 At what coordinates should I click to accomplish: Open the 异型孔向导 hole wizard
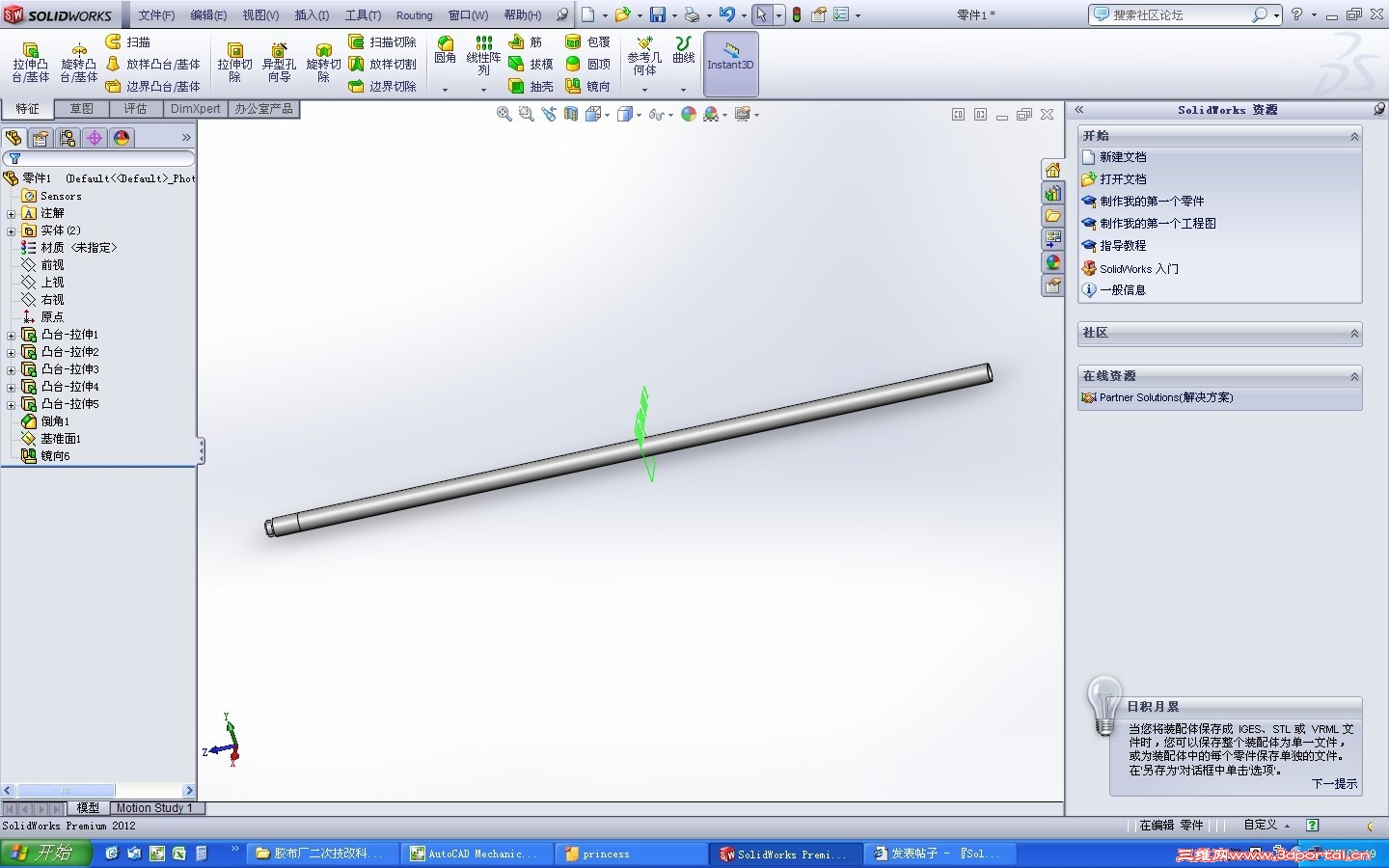[x=279, y=61]
